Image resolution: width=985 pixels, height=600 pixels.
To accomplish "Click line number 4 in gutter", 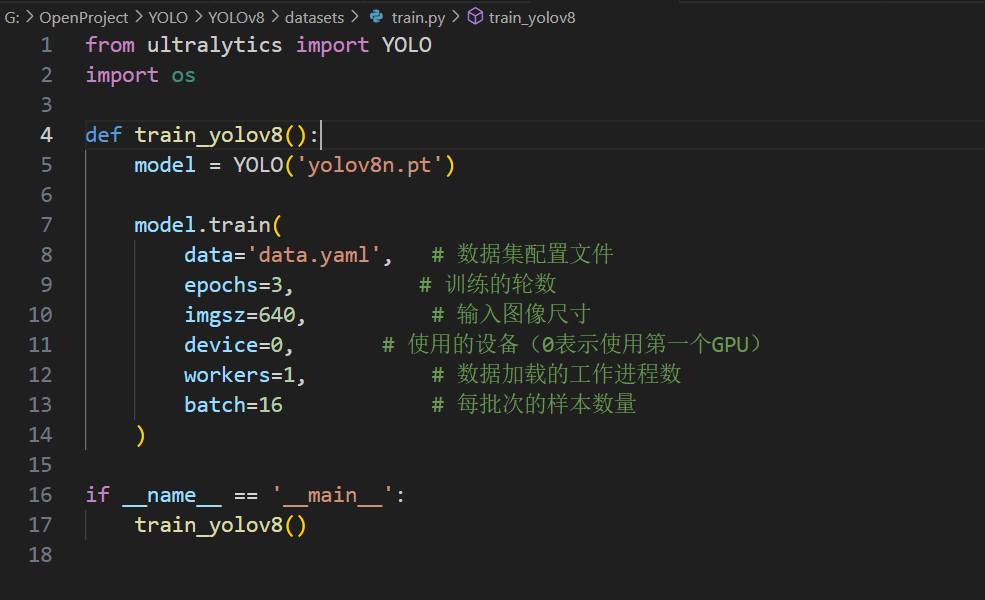I will point(46,135).
